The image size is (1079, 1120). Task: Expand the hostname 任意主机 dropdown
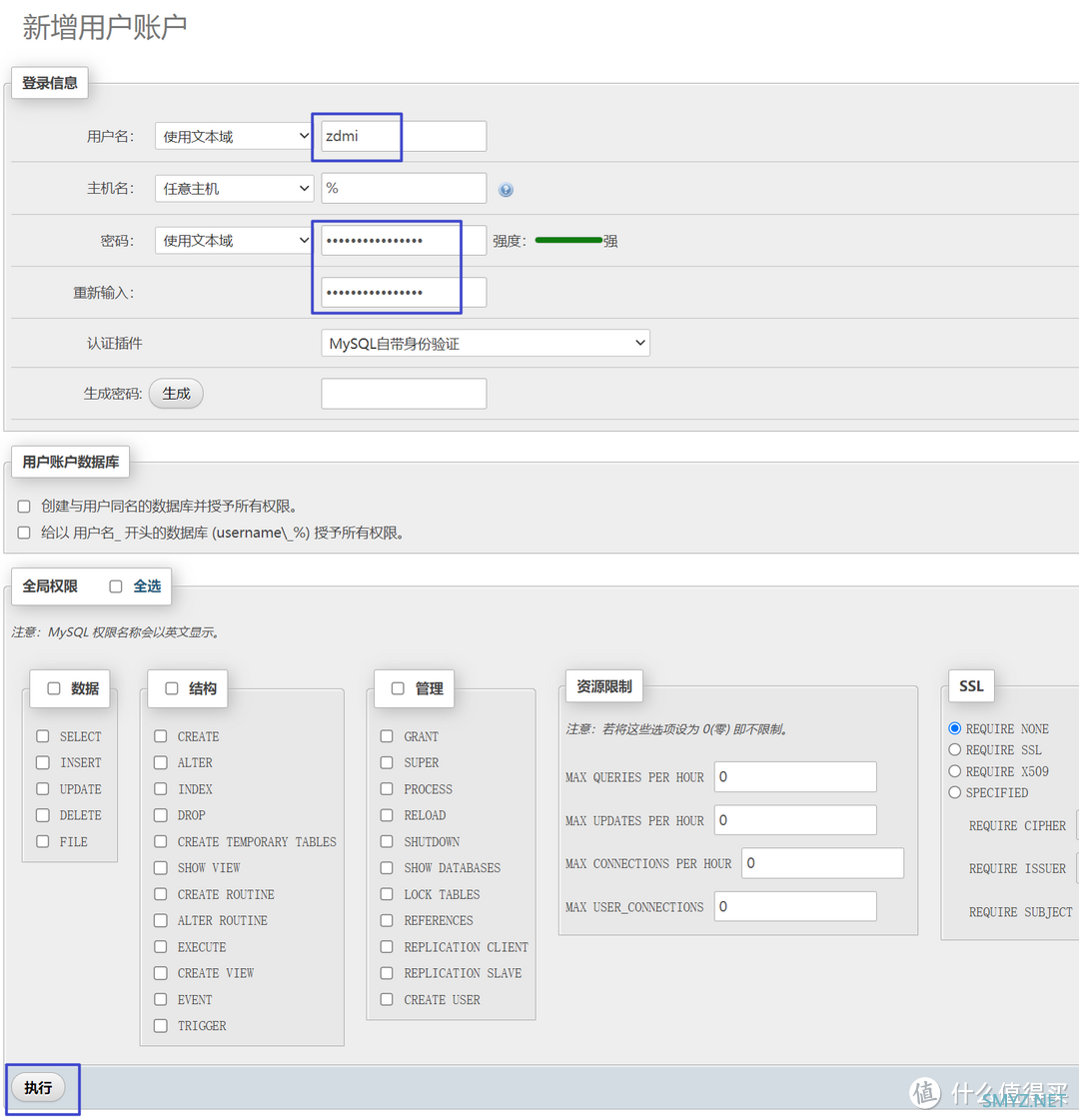235,188
